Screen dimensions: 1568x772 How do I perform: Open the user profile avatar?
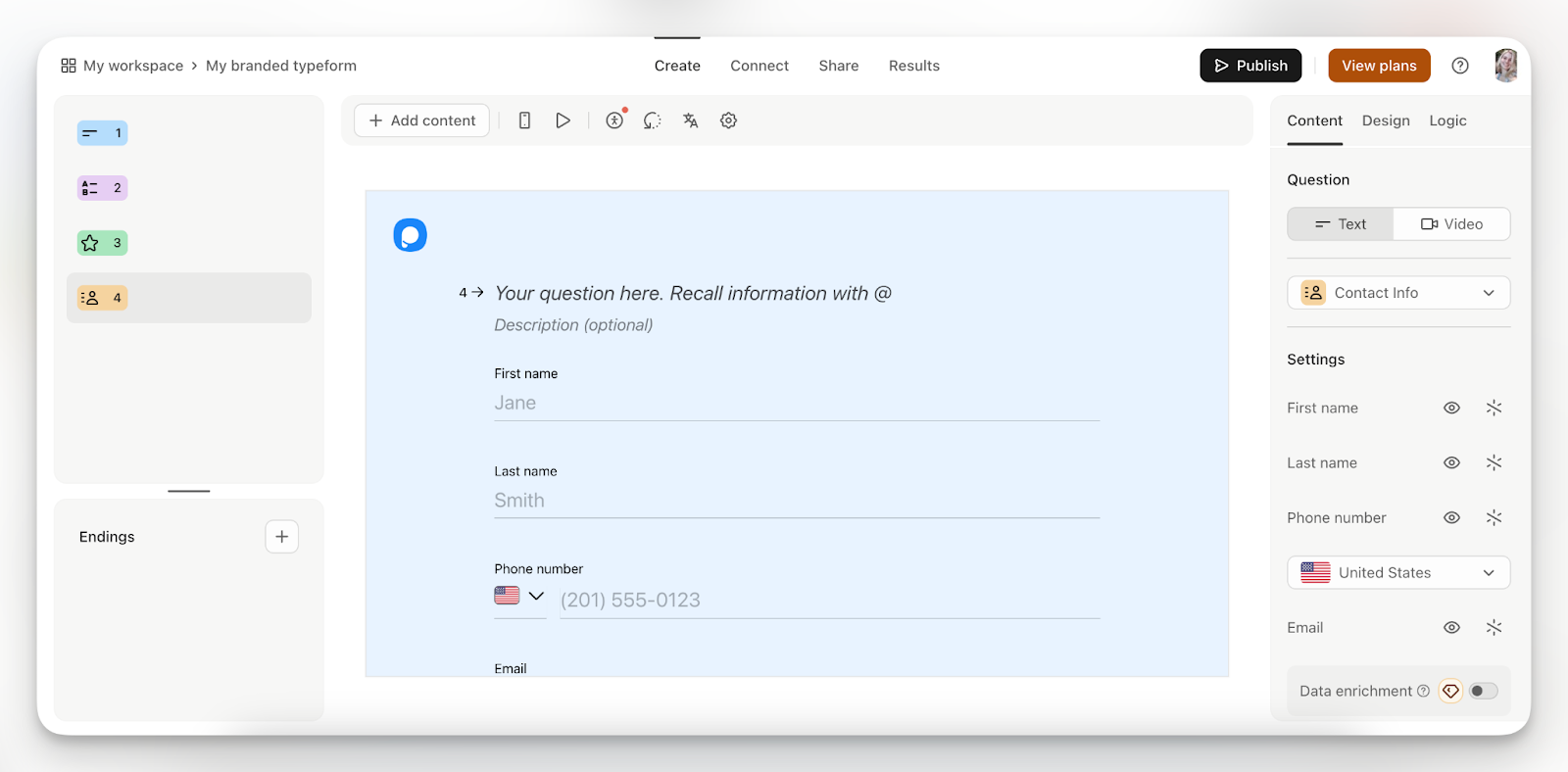coord(1506,66)
